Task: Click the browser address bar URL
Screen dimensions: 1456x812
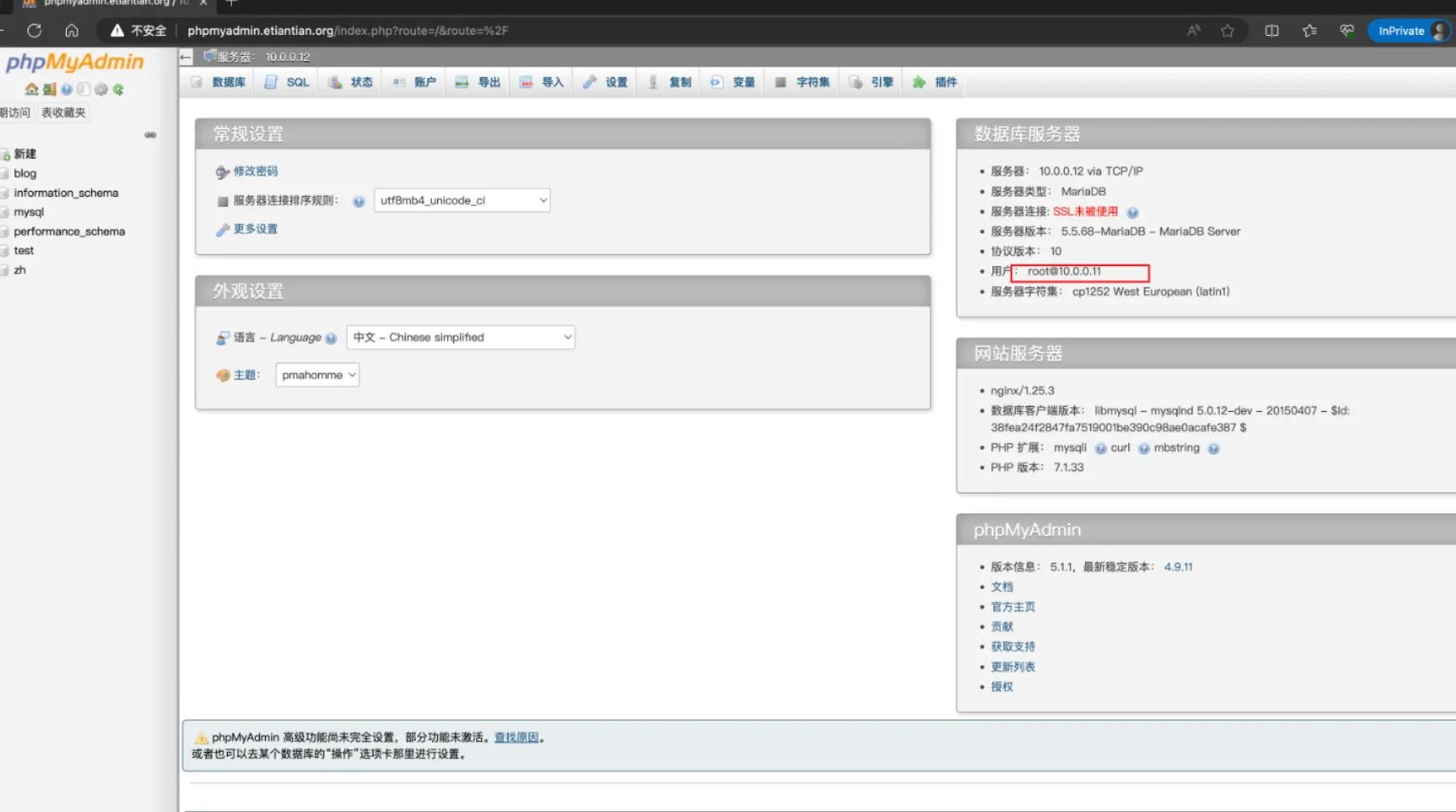Action: (x=347, y=31)
